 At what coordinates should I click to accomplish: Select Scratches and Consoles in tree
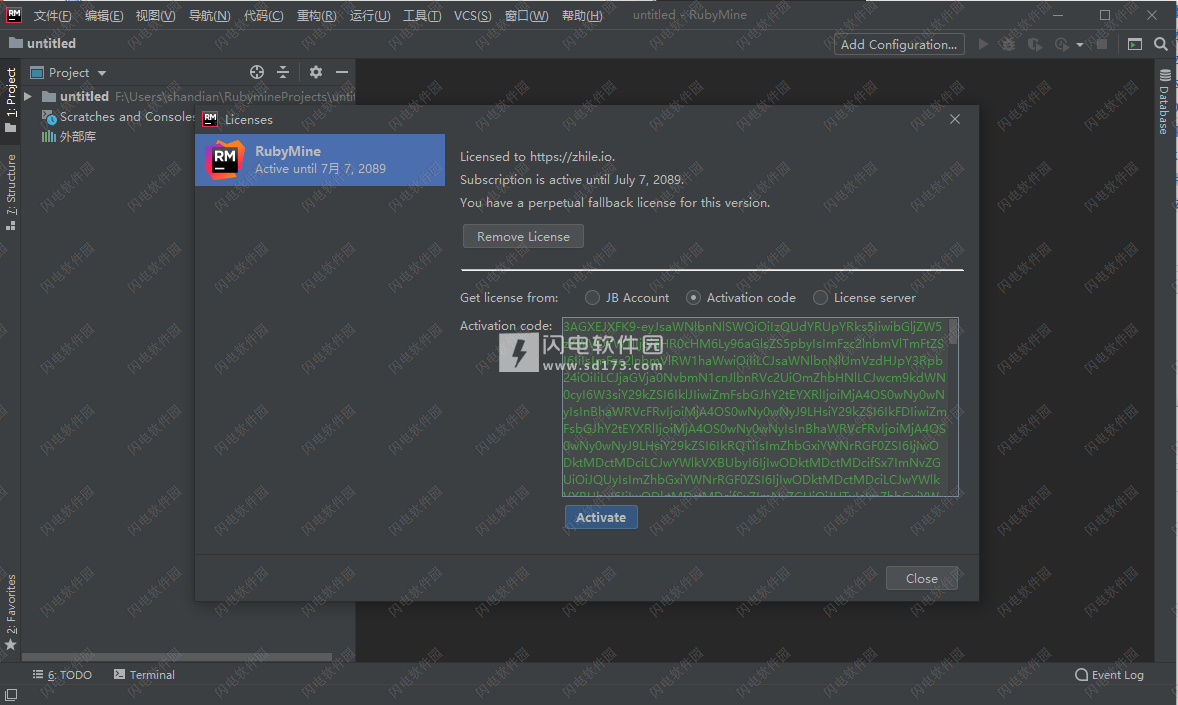pyautogui.click(x=119, y=116)
